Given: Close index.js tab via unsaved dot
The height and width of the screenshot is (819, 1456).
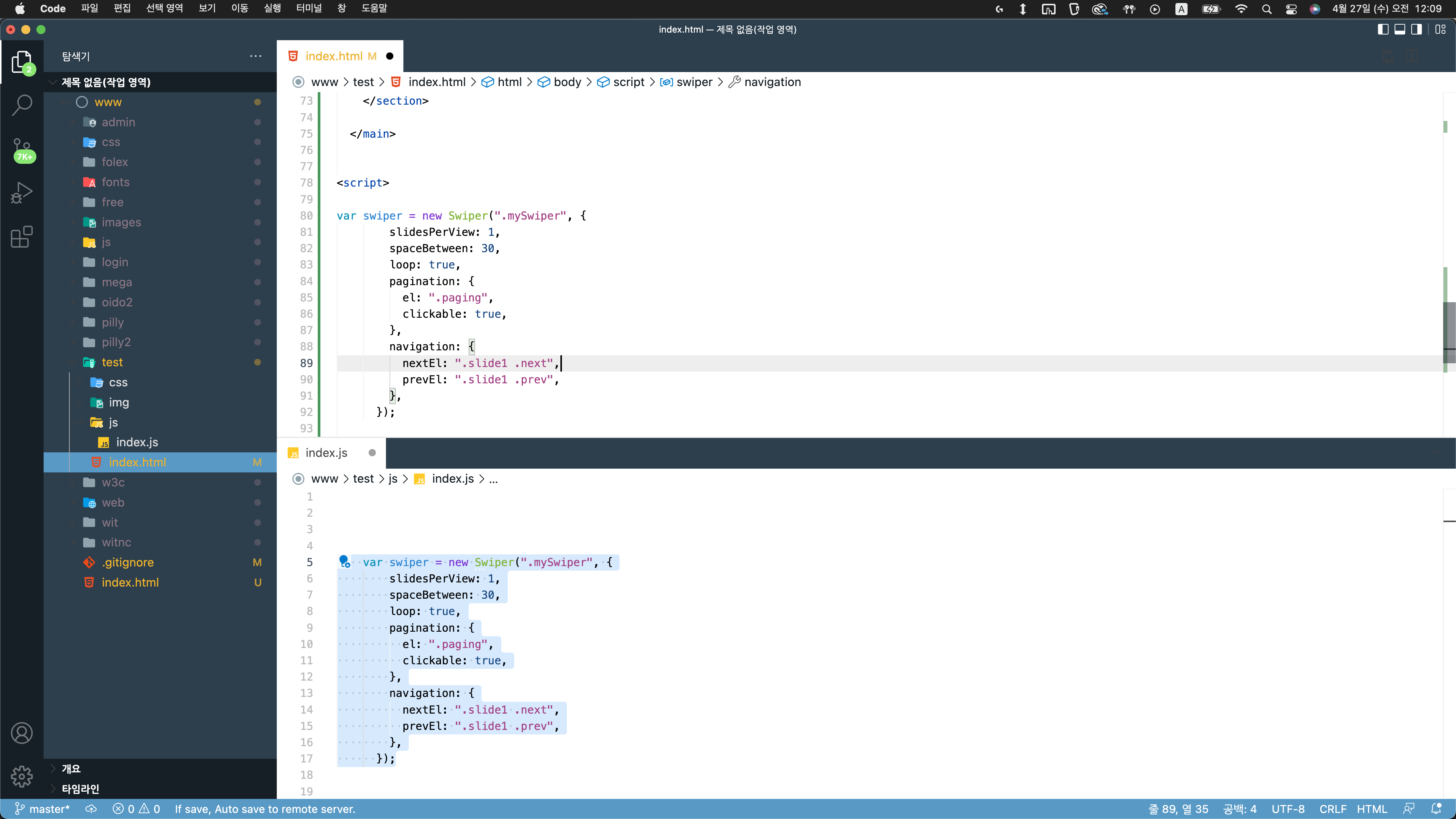Looking at the screenshot, I should (372, 453).
